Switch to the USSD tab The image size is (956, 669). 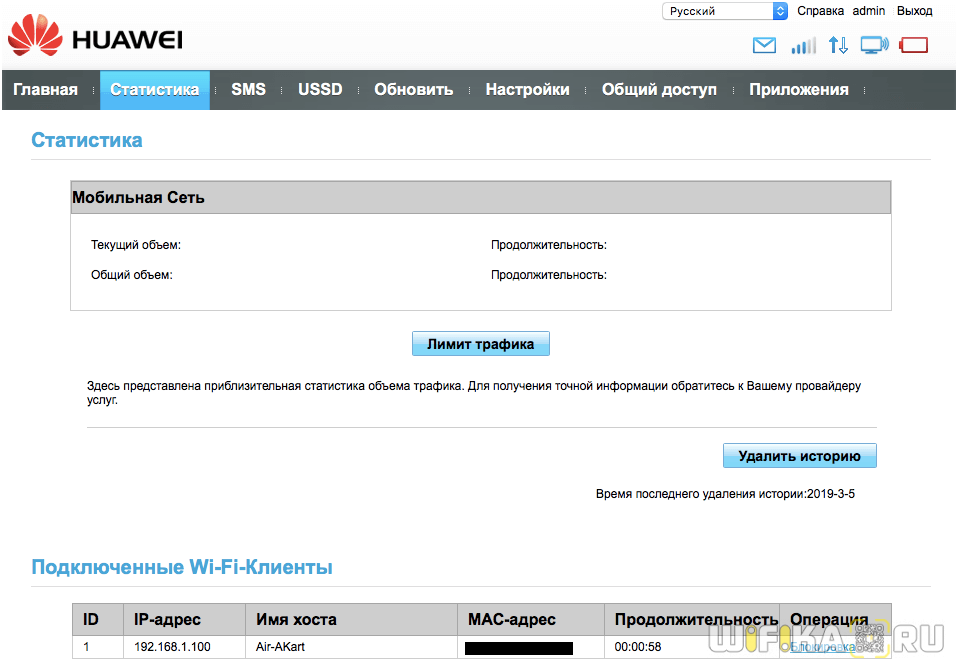(x=320, y=90)
